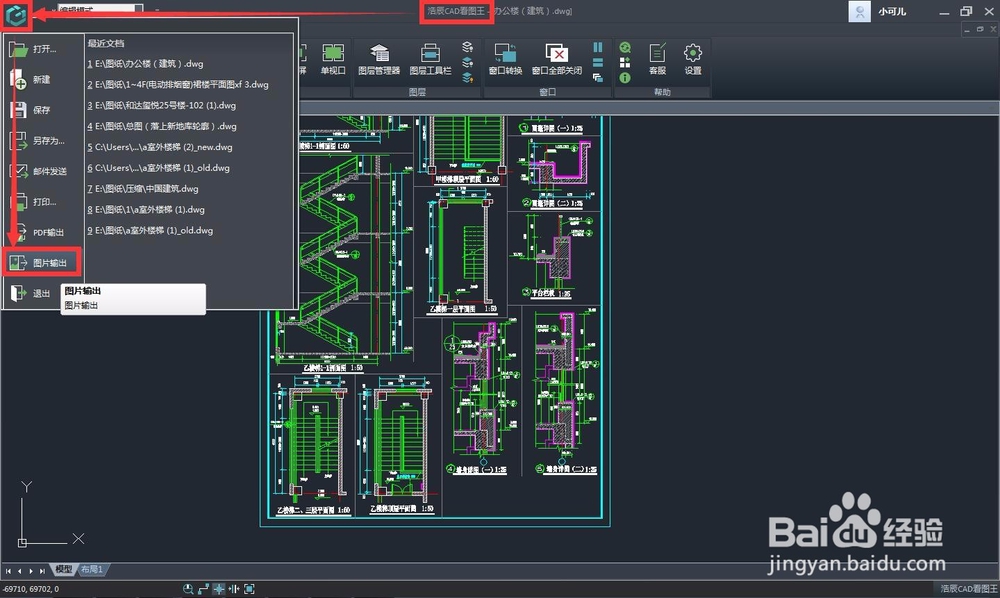Image resolution: width=1000 pixels, height=598 pixels.
Task: Click 窗口转换 window switch icon
Action: (505, 59)
